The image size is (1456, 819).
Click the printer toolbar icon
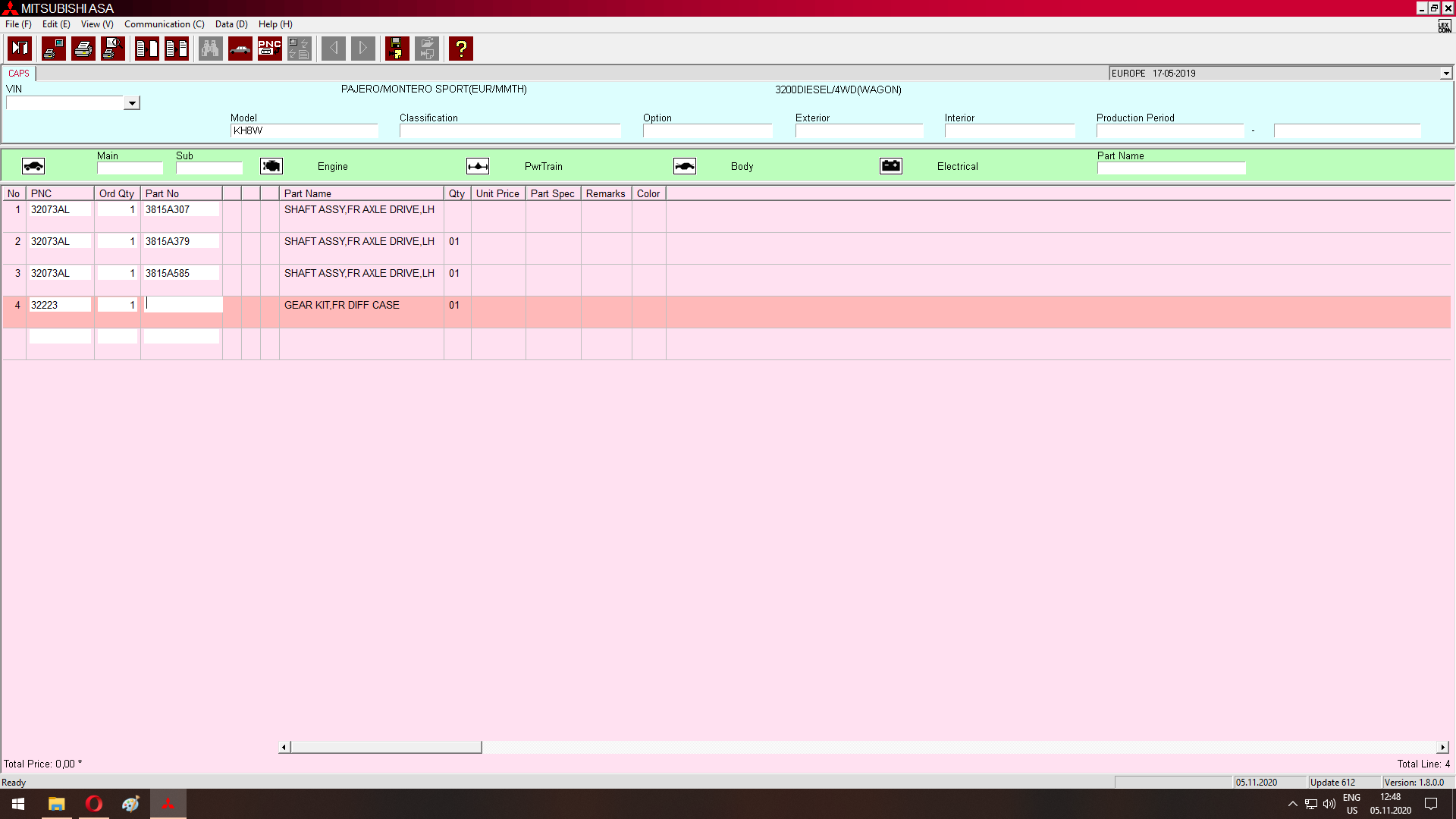(83, 49)
